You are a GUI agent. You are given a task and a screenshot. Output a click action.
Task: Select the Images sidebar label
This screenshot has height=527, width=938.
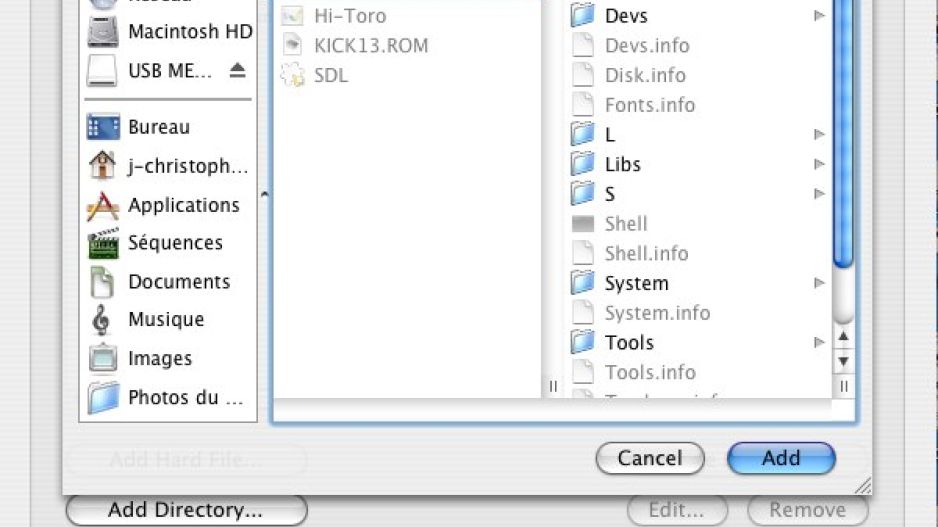160,358
